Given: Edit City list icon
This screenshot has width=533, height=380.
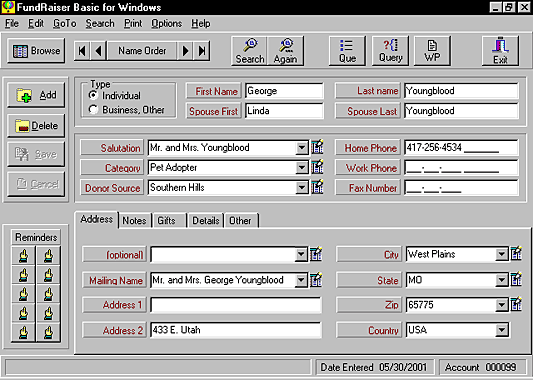Looking at the screenshot, I should point(516,254).
